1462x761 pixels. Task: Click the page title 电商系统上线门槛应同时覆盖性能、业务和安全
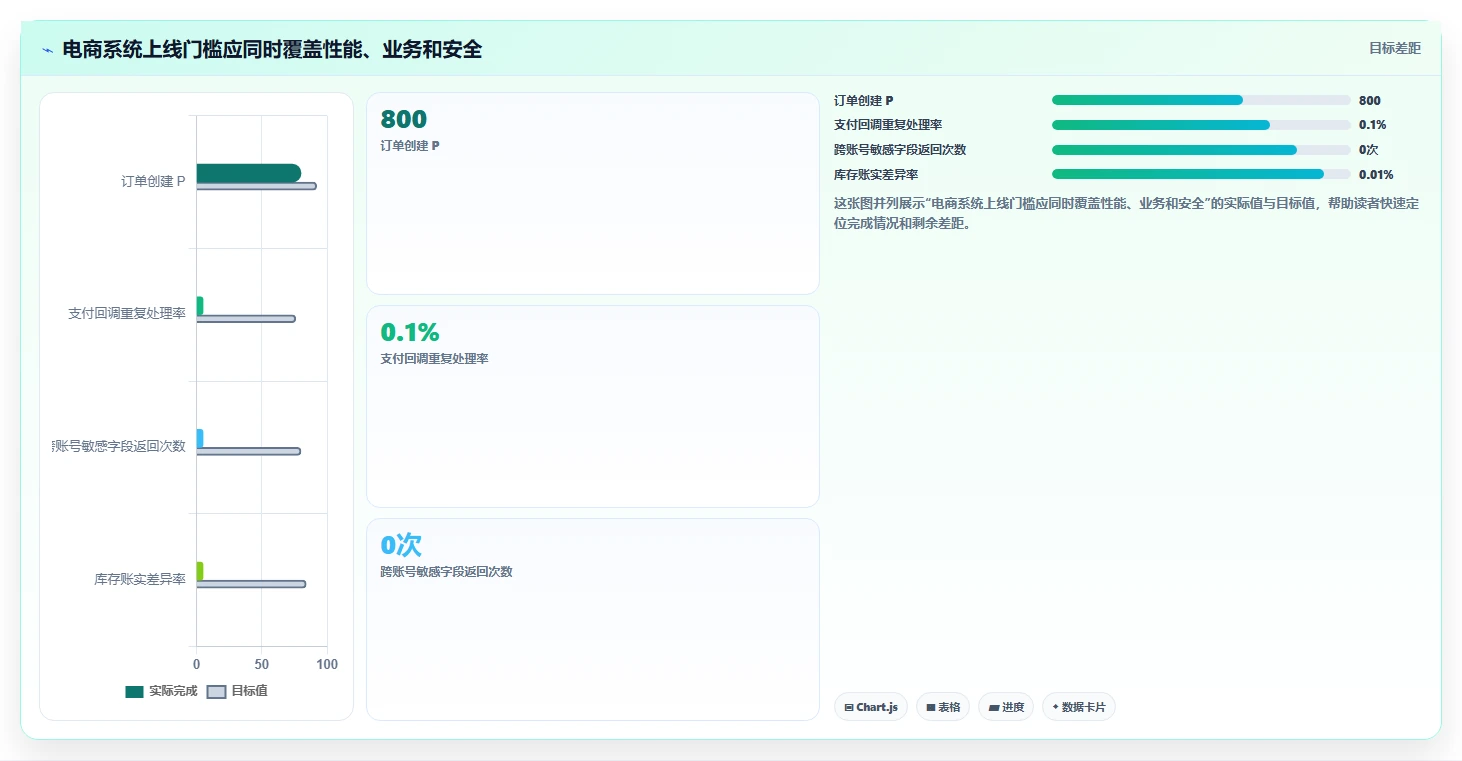(272, 49)
